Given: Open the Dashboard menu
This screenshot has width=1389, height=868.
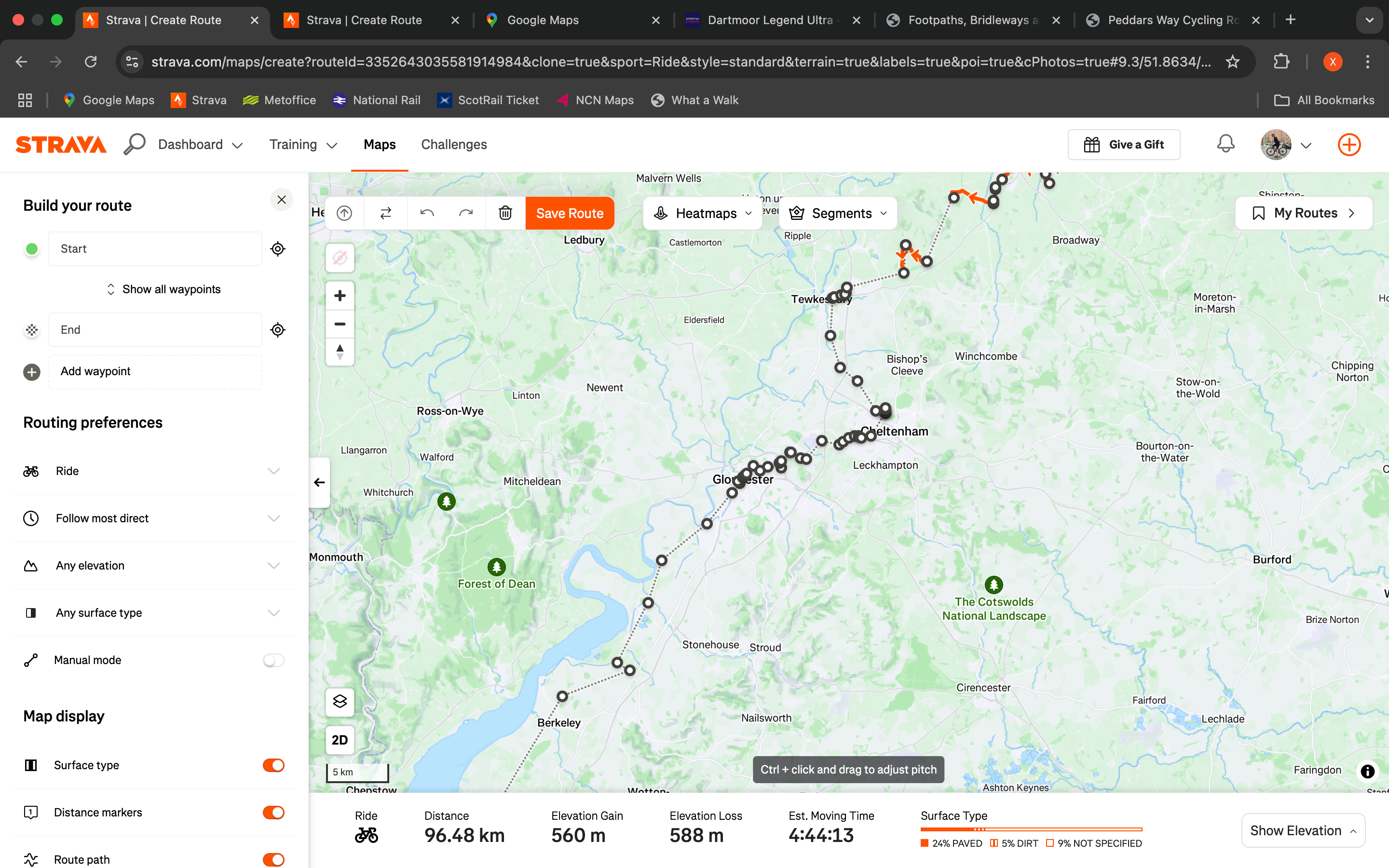Looking at the screenshot, I should [200, 145].
